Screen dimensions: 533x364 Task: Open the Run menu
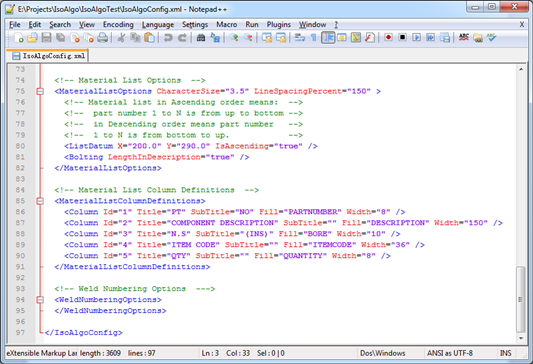point(252,24)
